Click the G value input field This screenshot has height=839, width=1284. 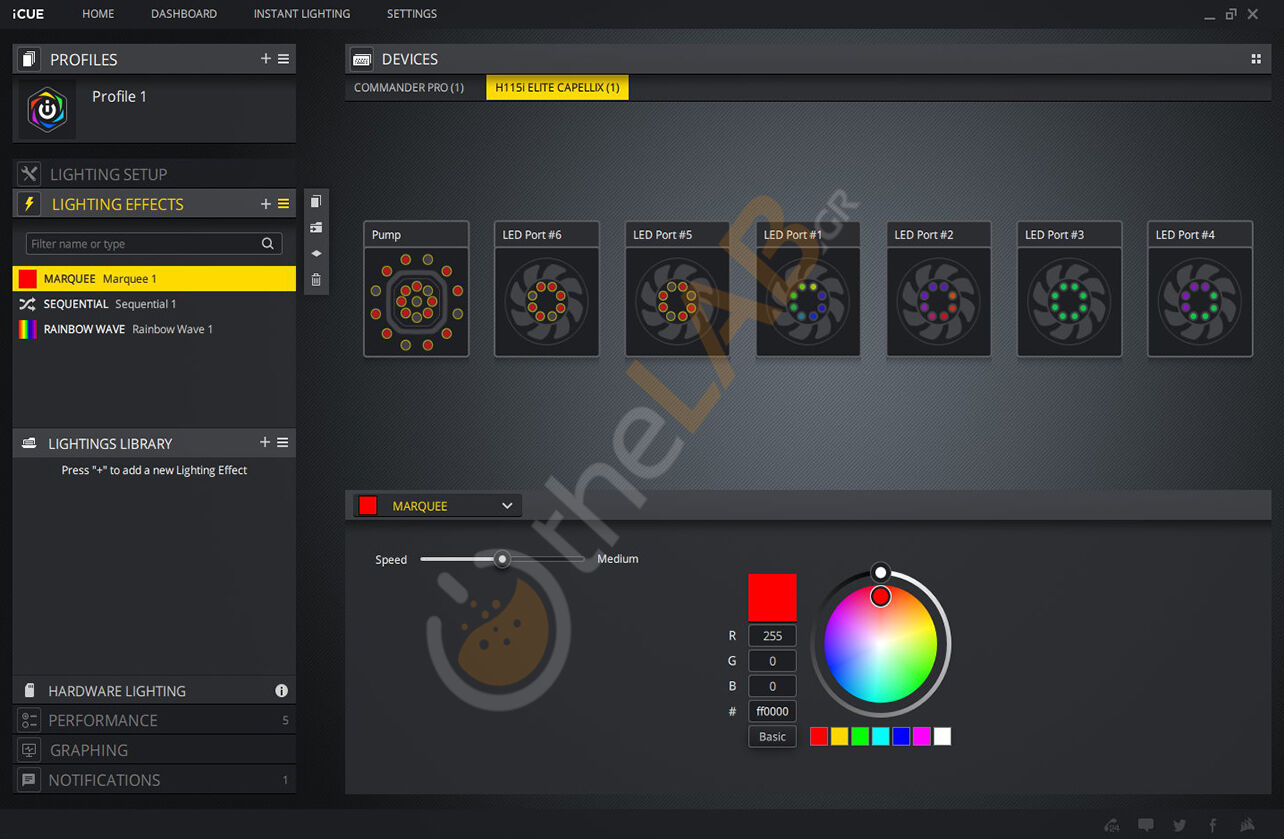click(772, 660)
